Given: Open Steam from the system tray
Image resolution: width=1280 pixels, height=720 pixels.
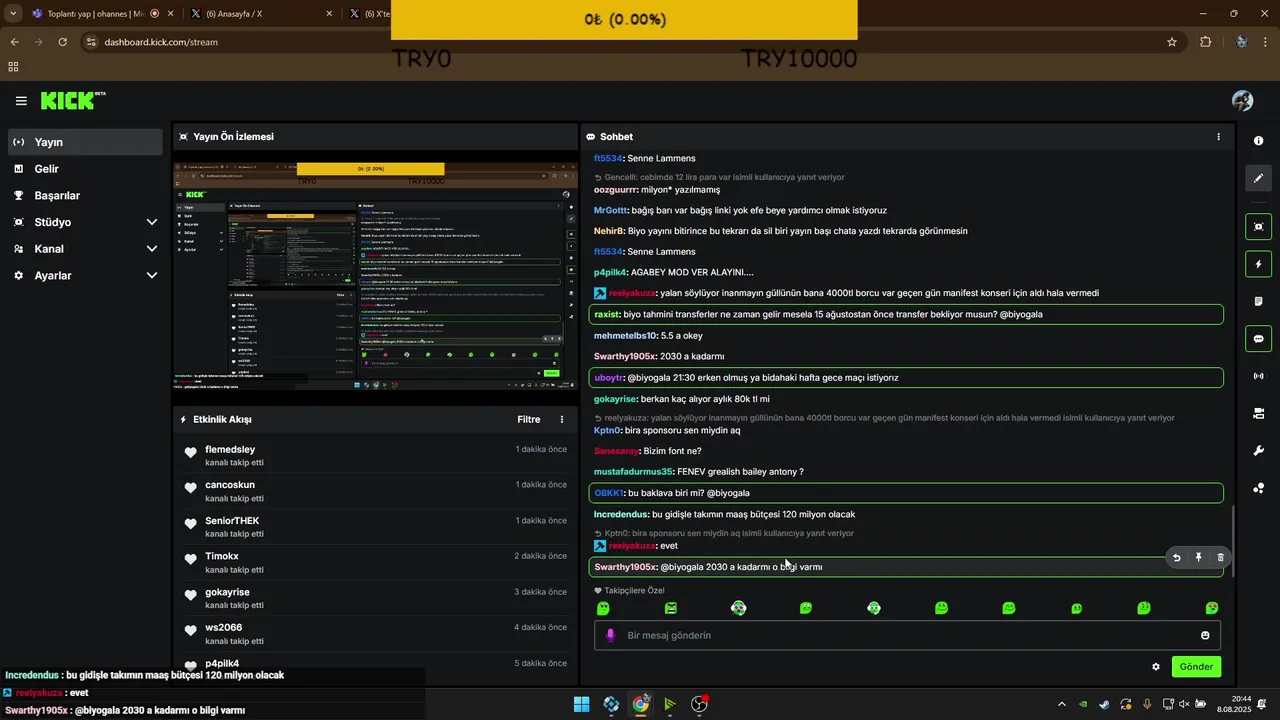Looking at the screenshot, I should (x=1104, y=704).
